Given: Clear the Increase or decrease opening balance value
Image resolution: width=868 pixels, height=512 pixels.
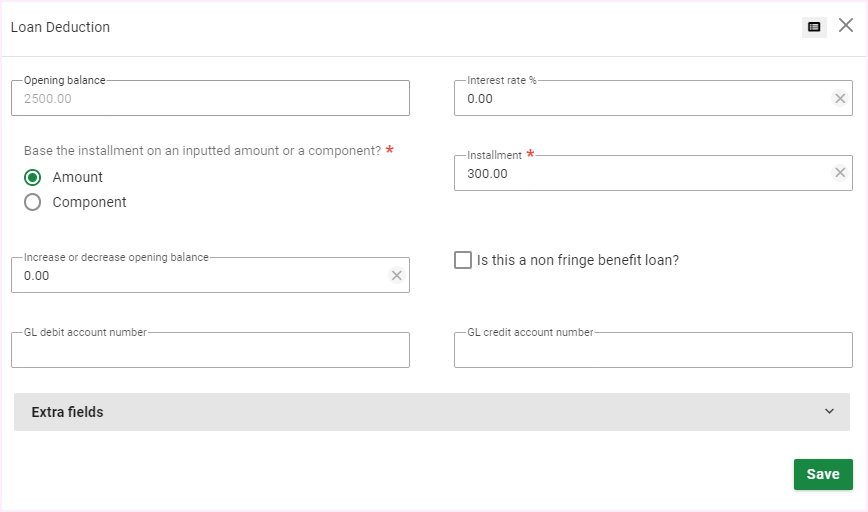Looking at the screenshot, I should point(397,276).
